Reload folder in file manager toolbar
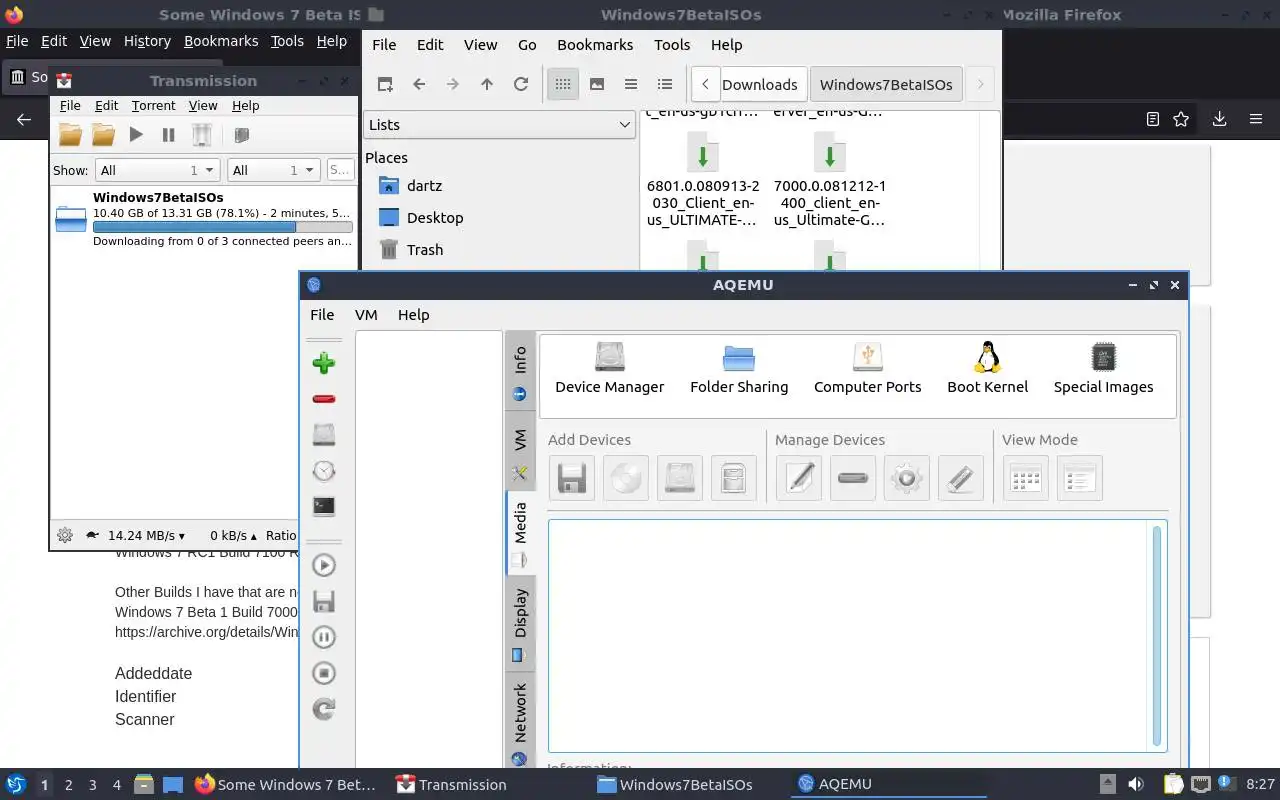This screenshot has width=1280, height=800. [x=521, y=84]
